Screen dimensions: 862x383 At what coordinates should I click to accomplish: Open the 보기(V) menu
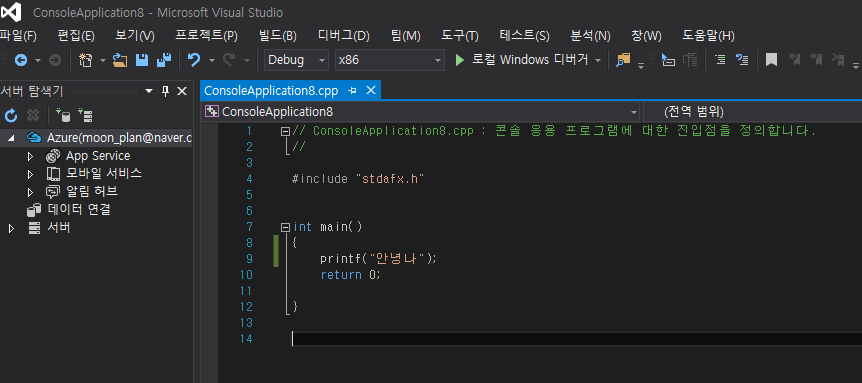(135, 36)
